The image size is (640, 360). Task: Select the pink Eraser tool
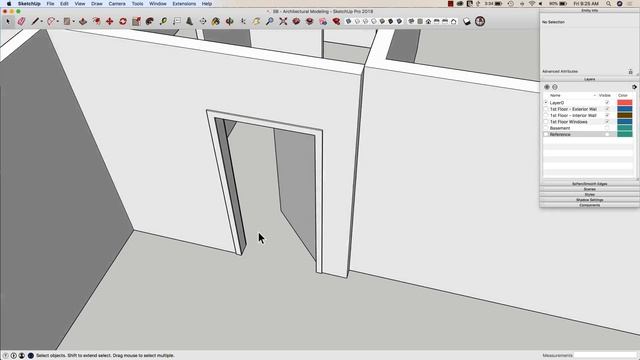point(21,21)
